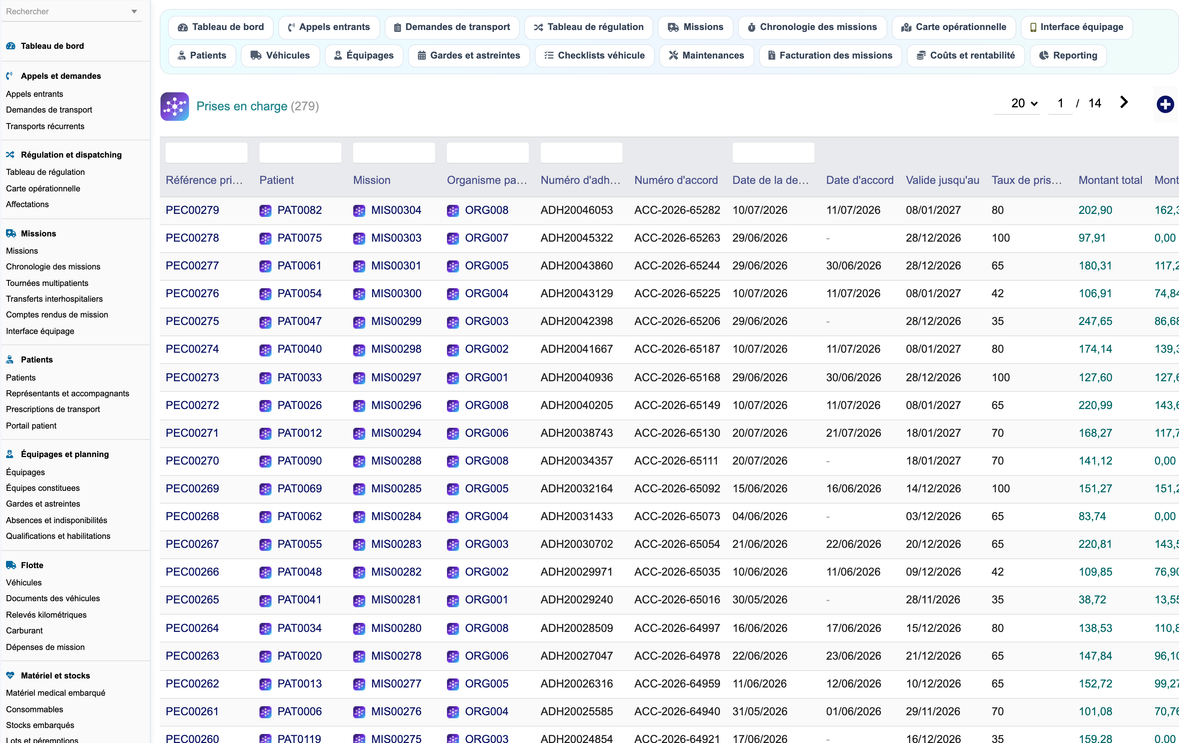The height and width of the screenshot is (743, 1200).
Task: Open Tableau de régulation in sidebar
Action: 45,172
